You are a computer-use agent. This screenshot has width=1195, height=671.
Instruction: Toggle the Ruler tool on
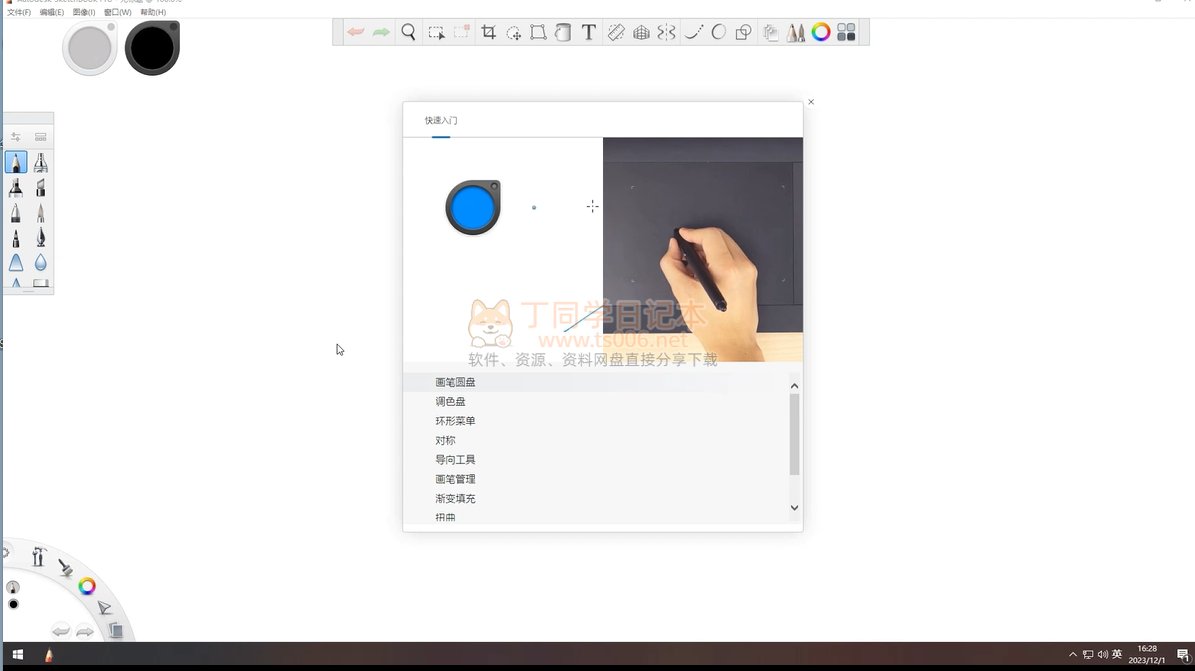tap(616, 32)
